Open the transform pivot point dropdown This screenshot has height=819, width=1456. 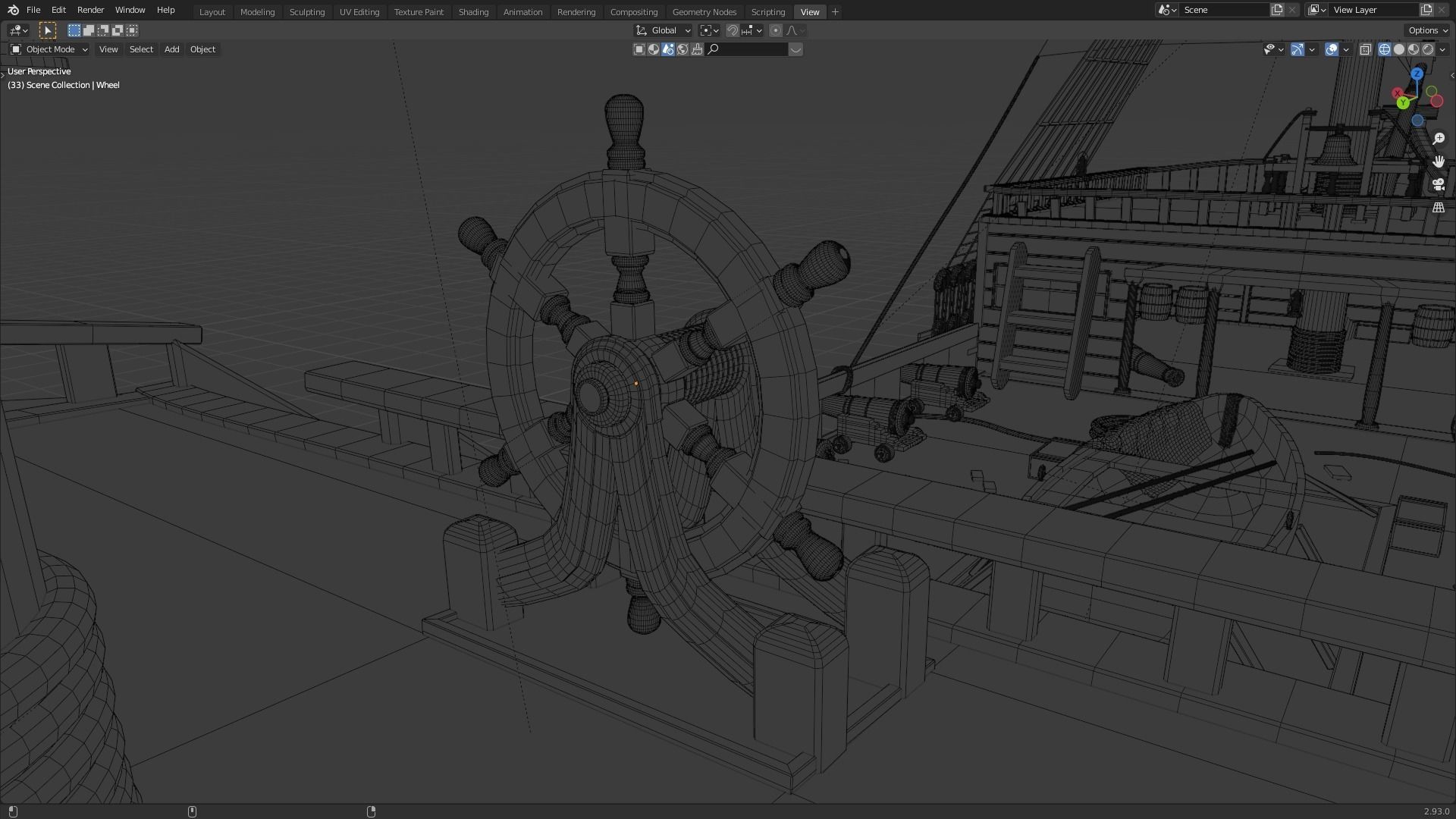pos(709,30)
